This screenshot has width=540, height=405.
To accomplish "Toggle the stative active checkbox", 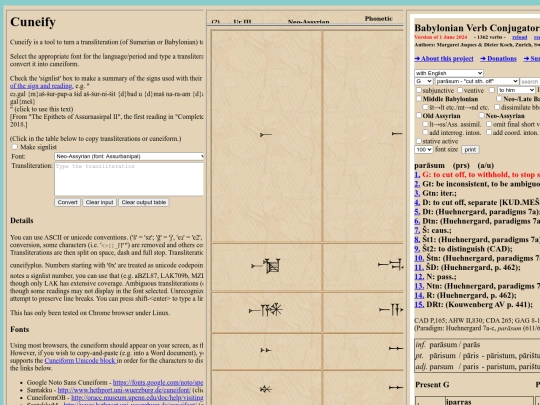I will [419, 141].
